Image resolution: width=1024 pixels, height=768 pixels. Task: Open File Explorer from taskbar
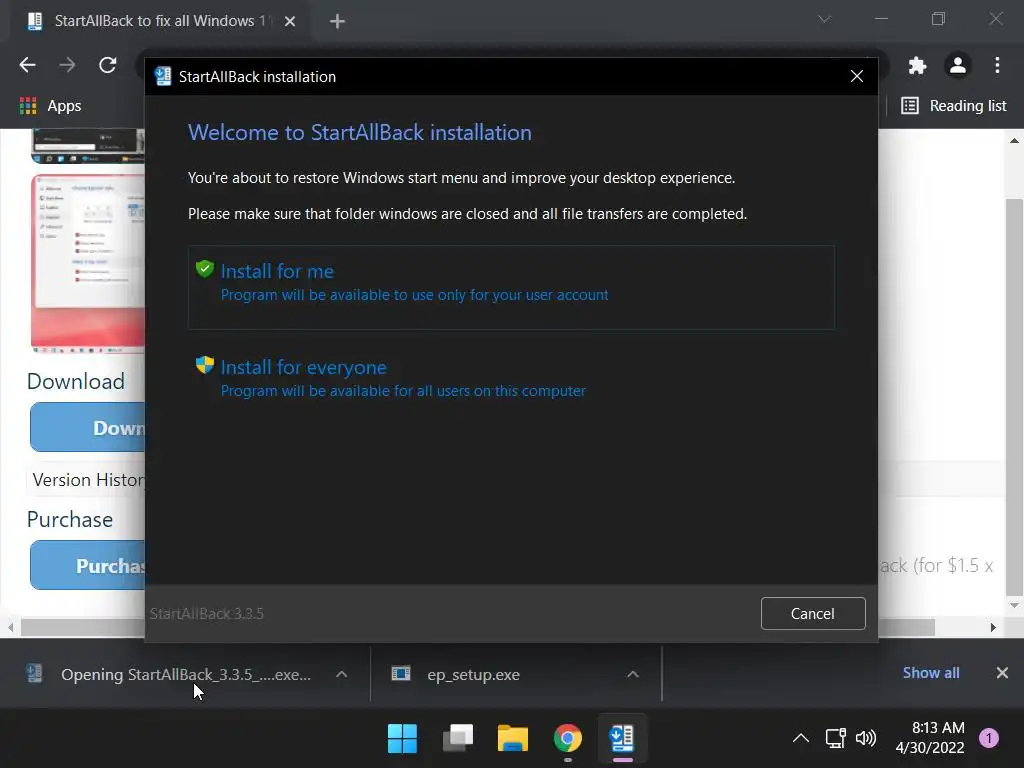pyautogui.click(x=513, y=739)
